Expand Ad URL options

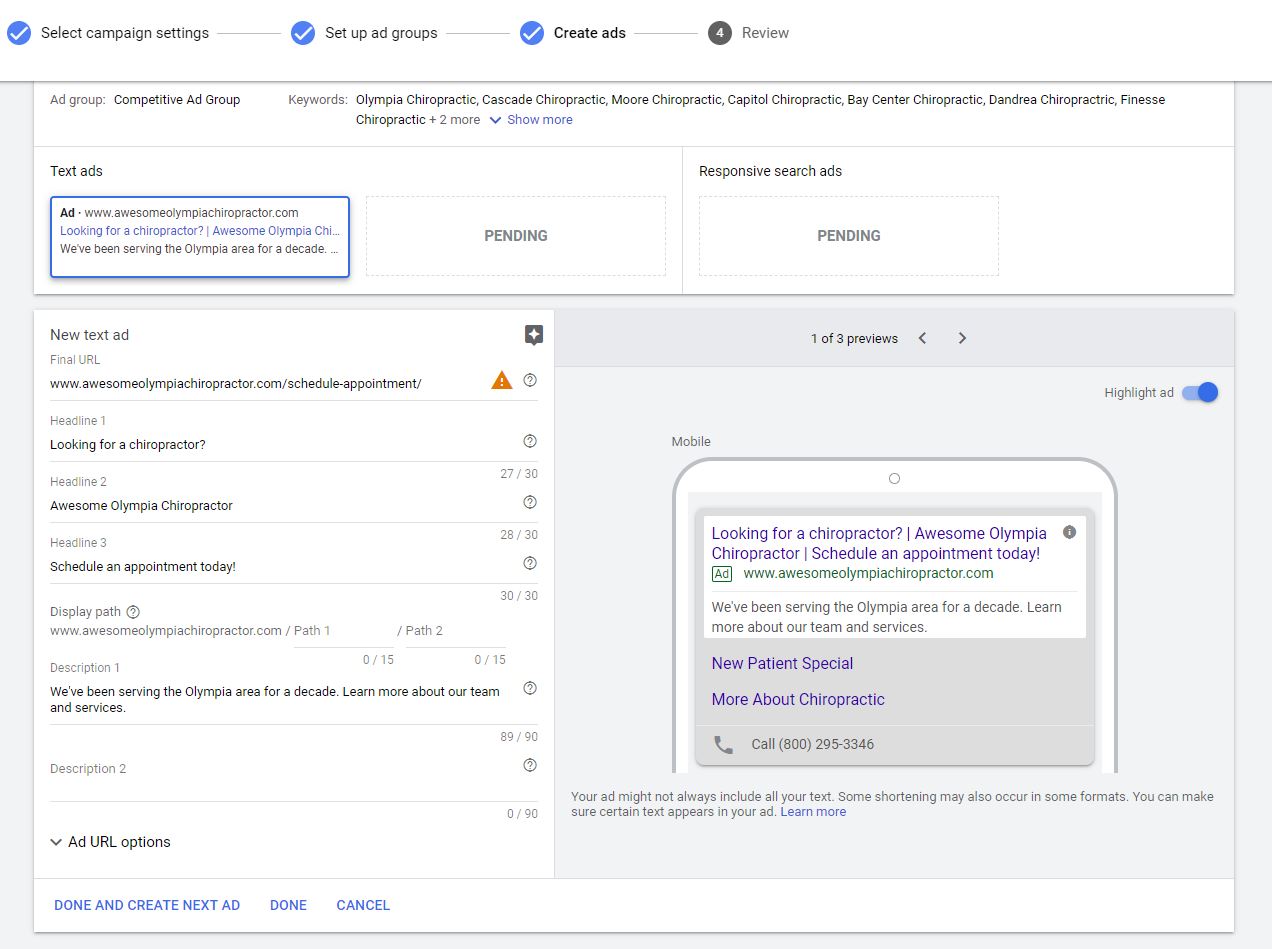[110, 842]
